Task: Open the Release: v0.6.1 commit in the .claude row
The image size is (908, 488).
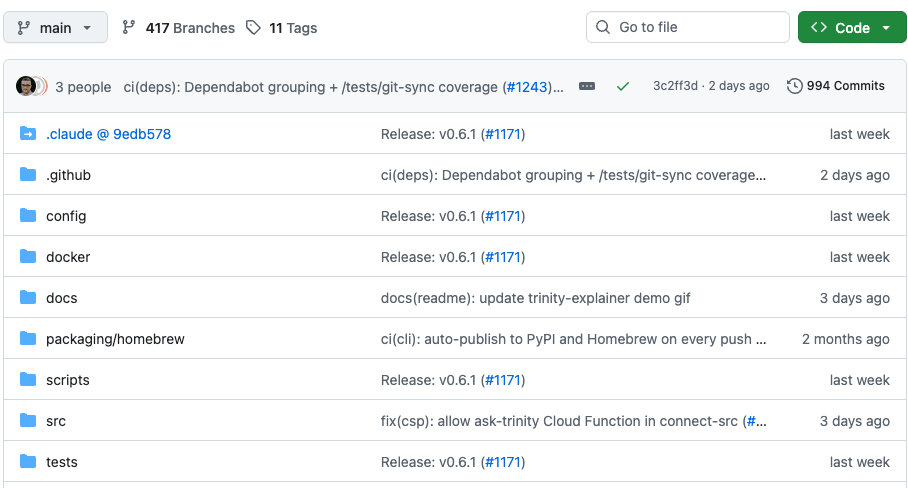Action: 429,134
